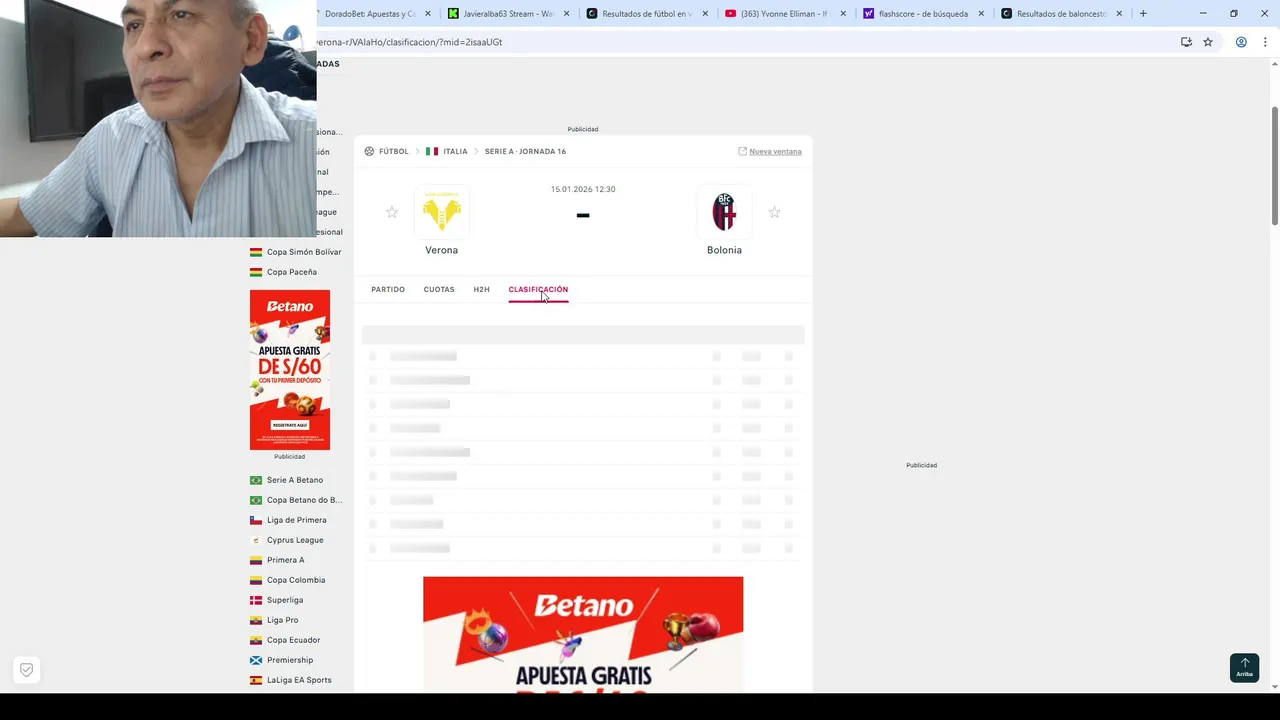Viewport: 1280px width, 720px height.
Task: Click the Bolivia flag beside Copa Paceña
Action: [x=256, y=272]
